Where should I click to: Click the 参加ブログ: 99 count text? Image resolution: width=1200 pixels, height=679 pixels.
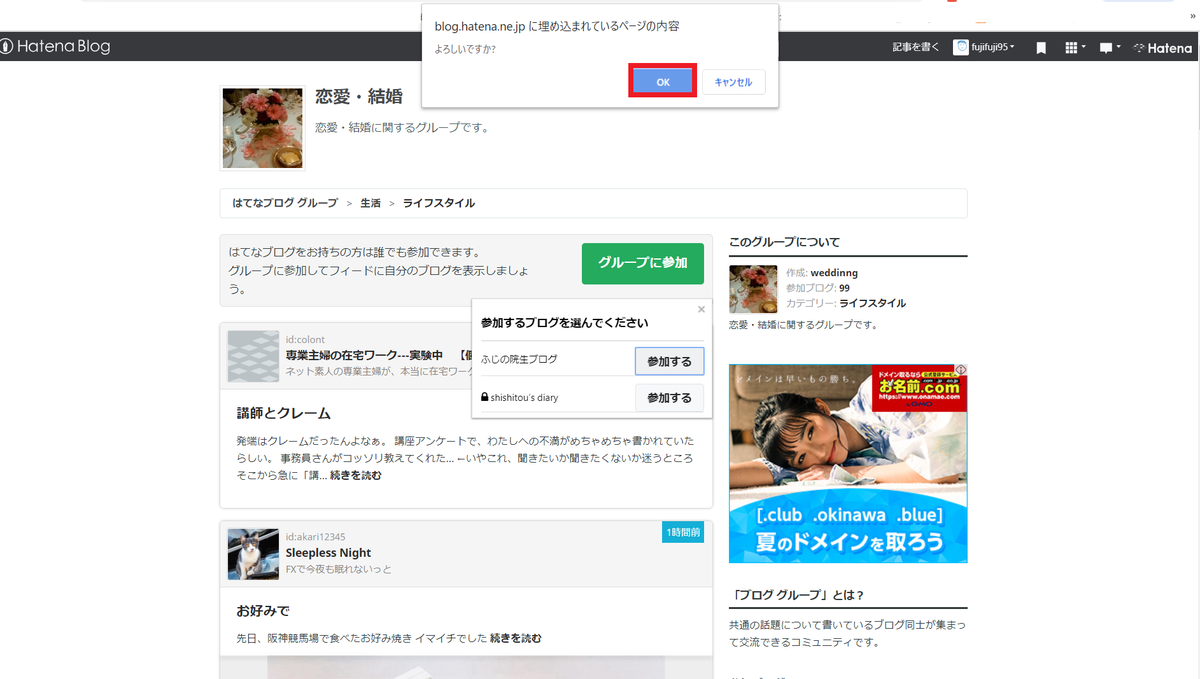818,288
